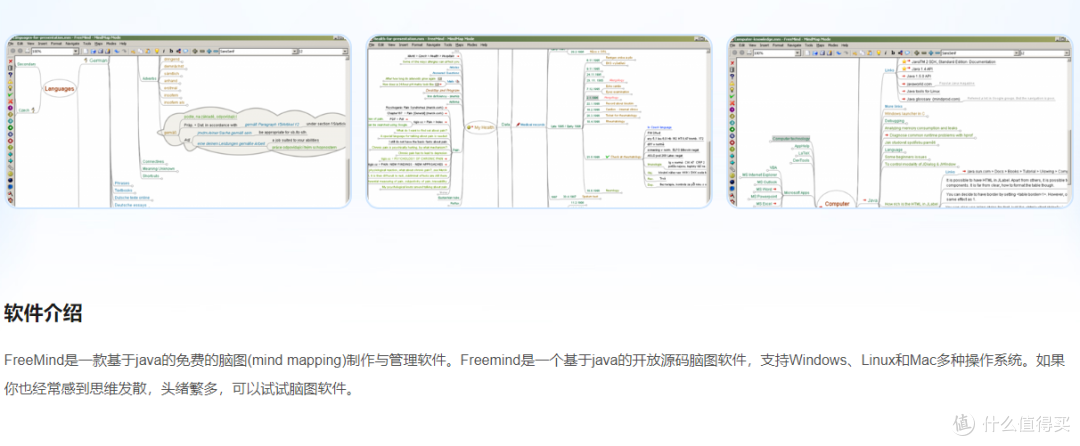
Task: Select the My Health root node
Action: click(481, 127)
